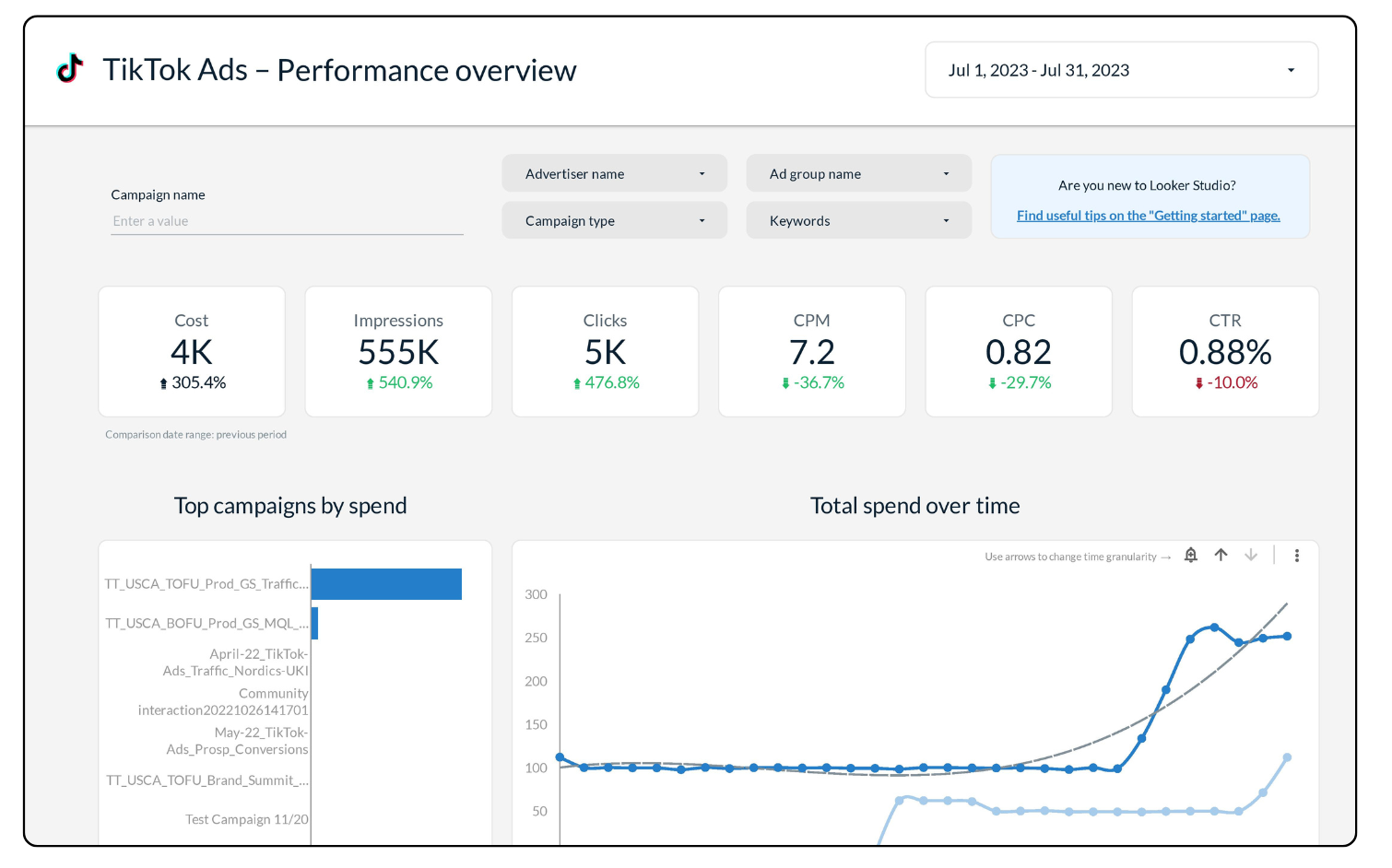Click the drill down arrow icon
The height and width of the screenshot is (868, 1392).
tap(1251, 555)
